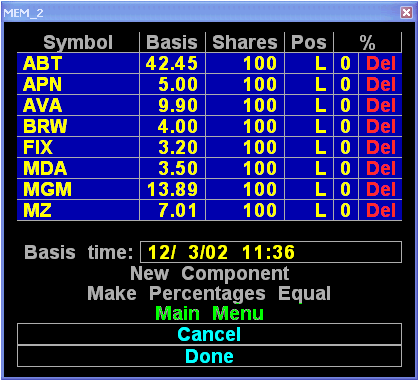Edit AVA basis value 9.90
The image size is (418, 381).
coord(172,105)
